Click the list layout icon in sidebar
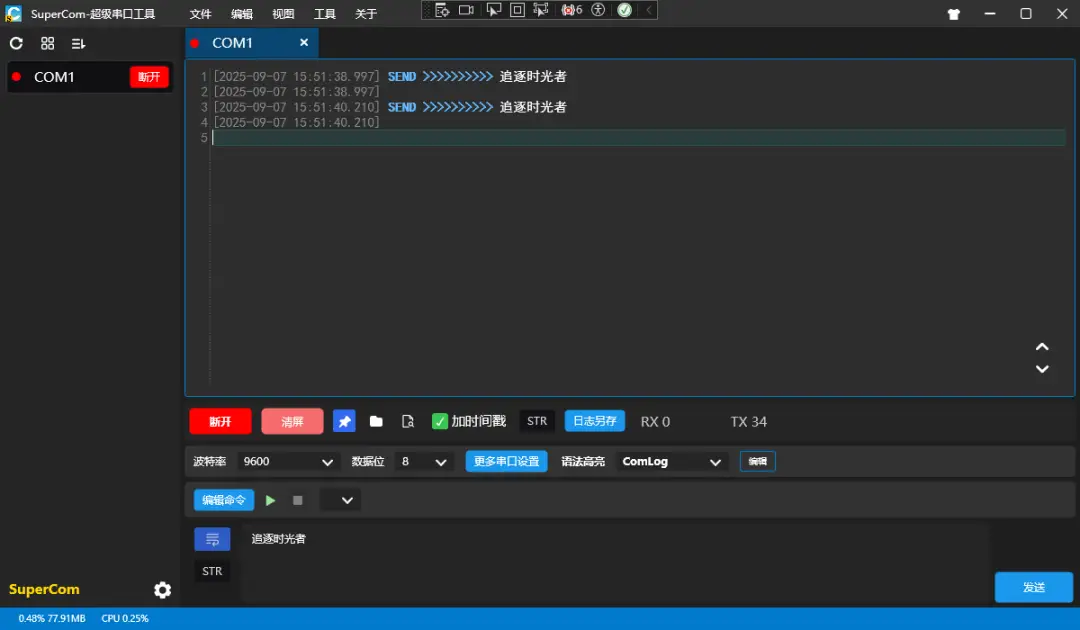Image resolution: width=1080 pixels, height=630 pixels. click(78, 44)
